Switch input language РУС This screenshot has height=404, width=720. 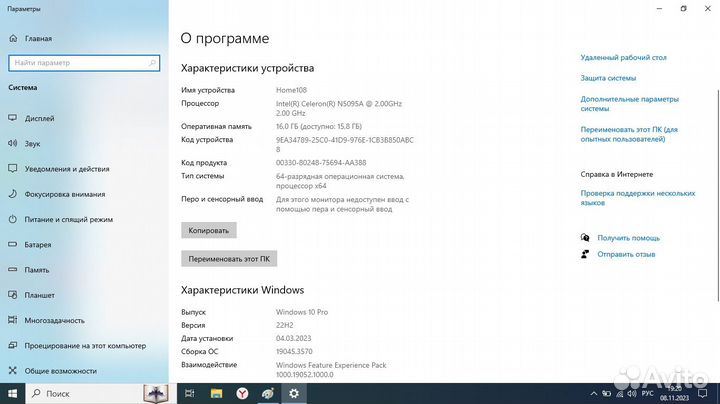[x=647, y=394]
